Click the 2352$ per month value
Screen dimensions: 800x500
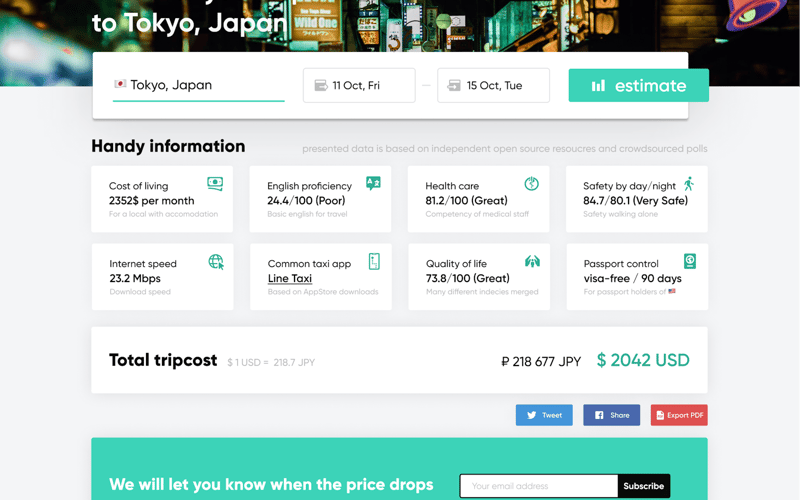click(x=152, y=201)
